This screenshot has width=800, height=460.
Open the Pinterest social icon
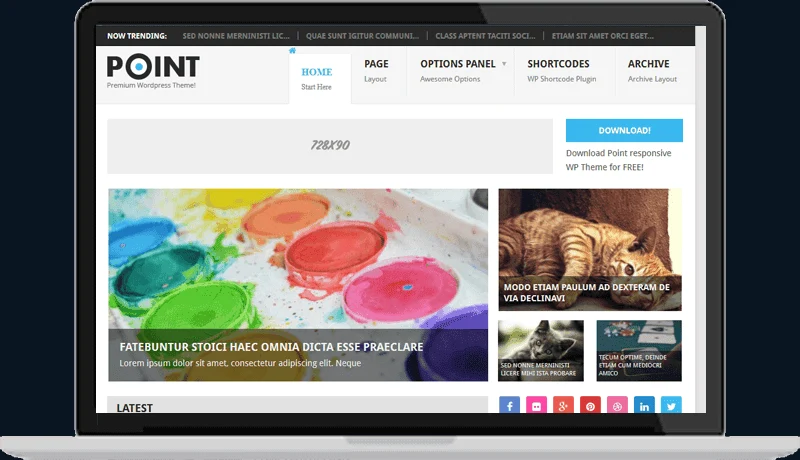590,405
